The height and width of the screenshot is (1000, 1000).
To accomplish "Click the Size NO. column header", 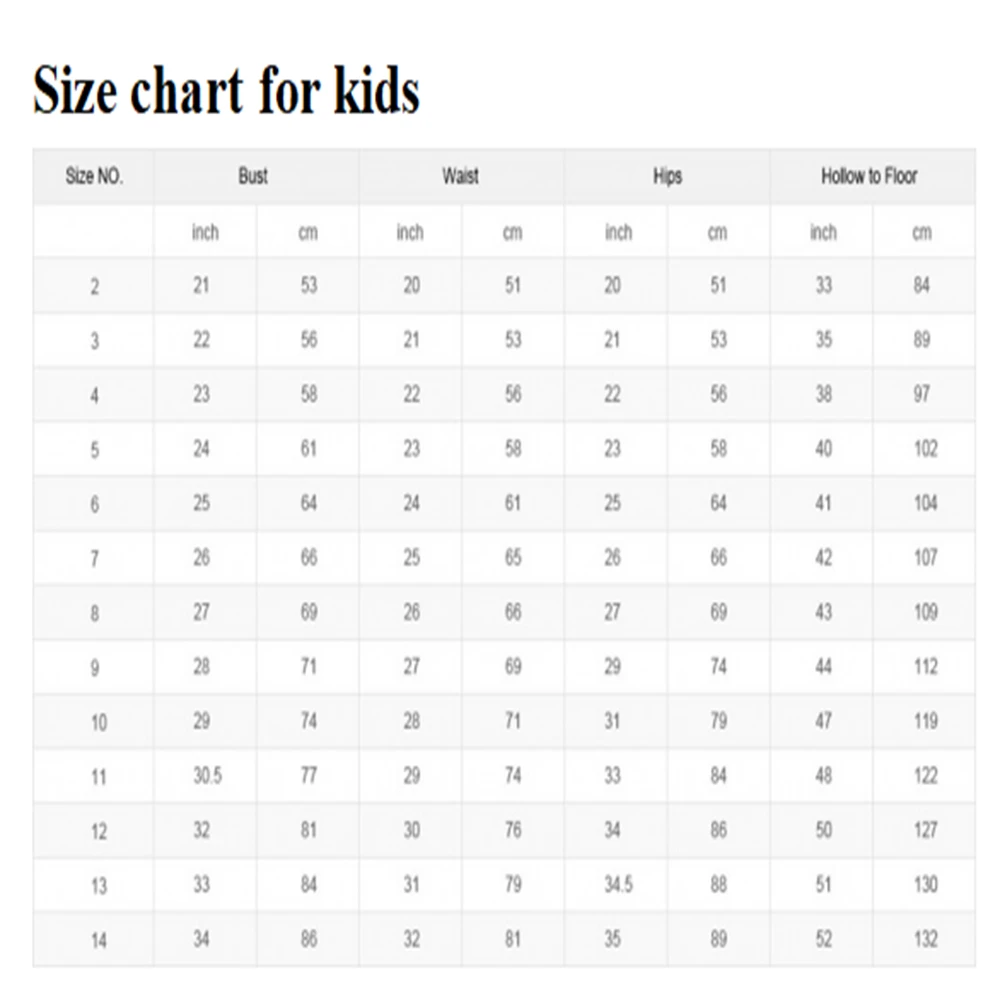I will click(93, 177).
